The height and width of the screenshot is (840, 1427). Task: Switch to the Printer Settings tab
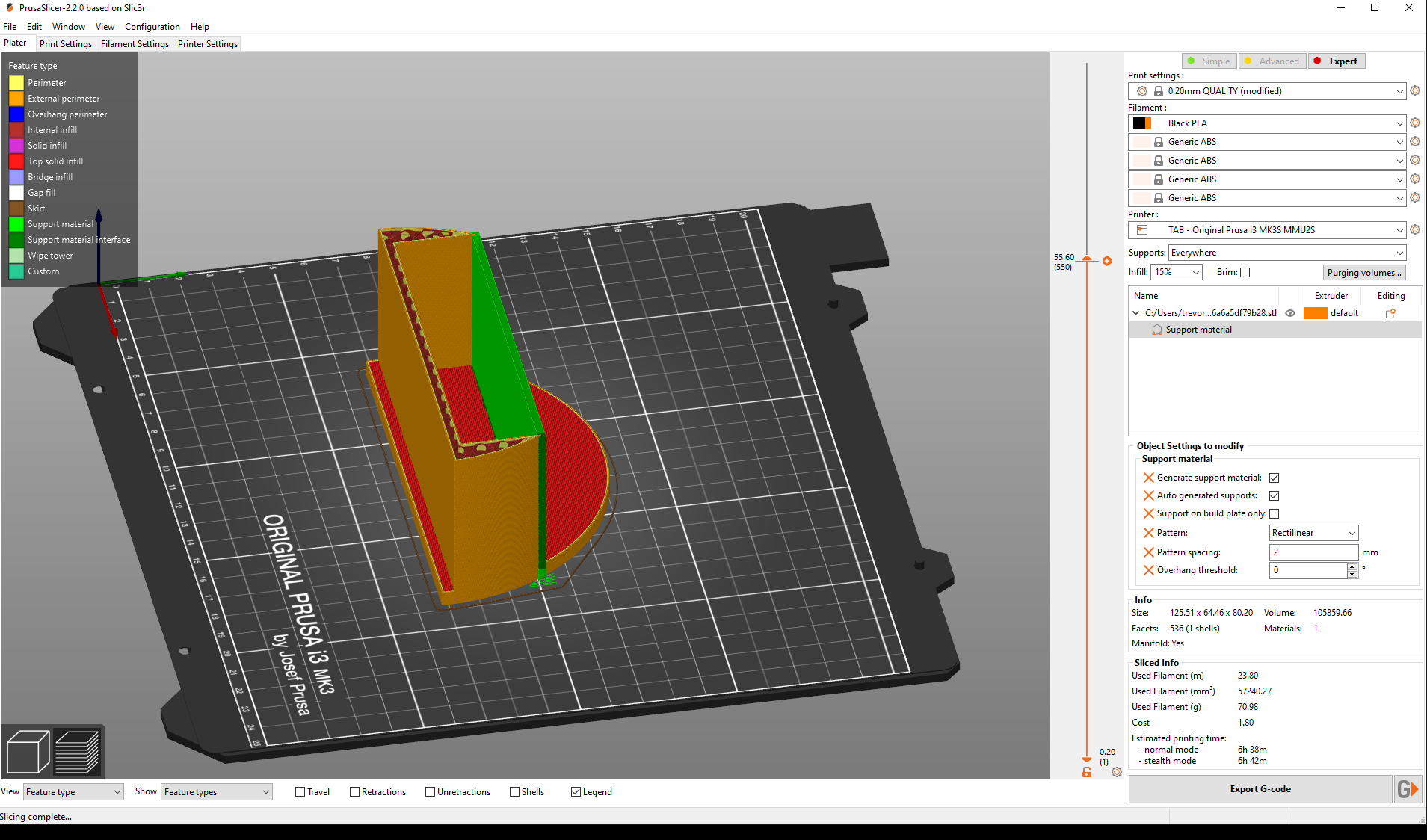point(208,44)
